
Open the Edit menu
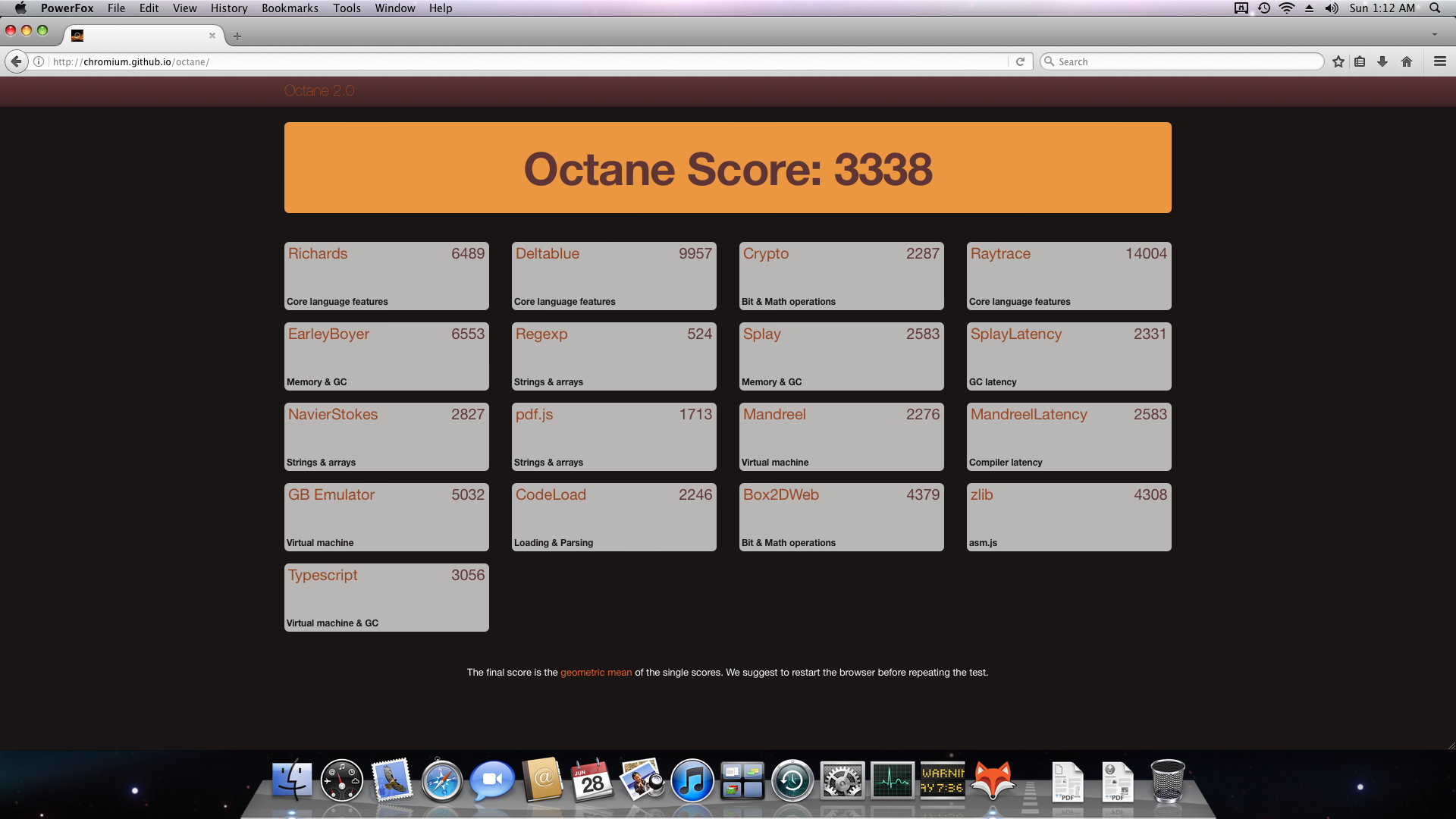[149, 8]
